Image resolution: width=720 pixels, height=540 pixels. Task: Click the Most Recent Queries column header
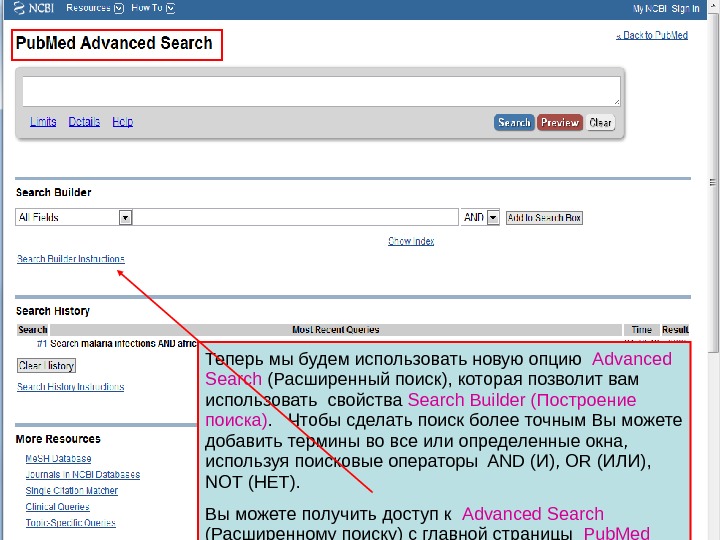click(x=336, y=330)
